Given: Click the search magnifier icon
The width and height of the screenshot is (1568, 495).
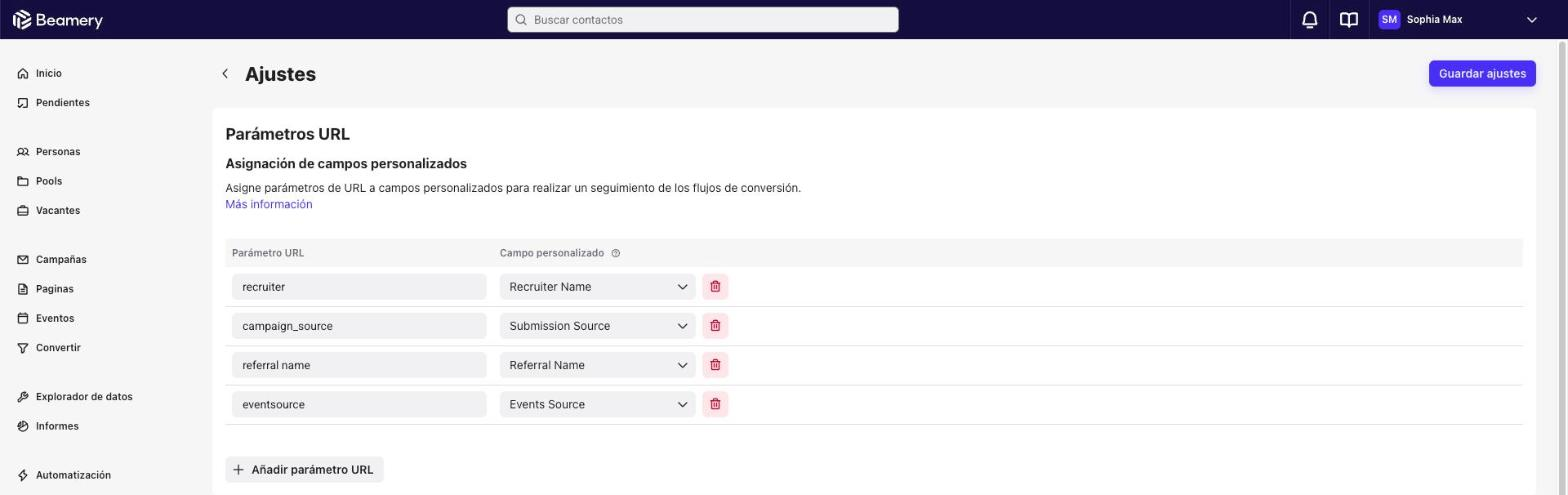Looking at the screenshot, I should click(x=521, y=20).
